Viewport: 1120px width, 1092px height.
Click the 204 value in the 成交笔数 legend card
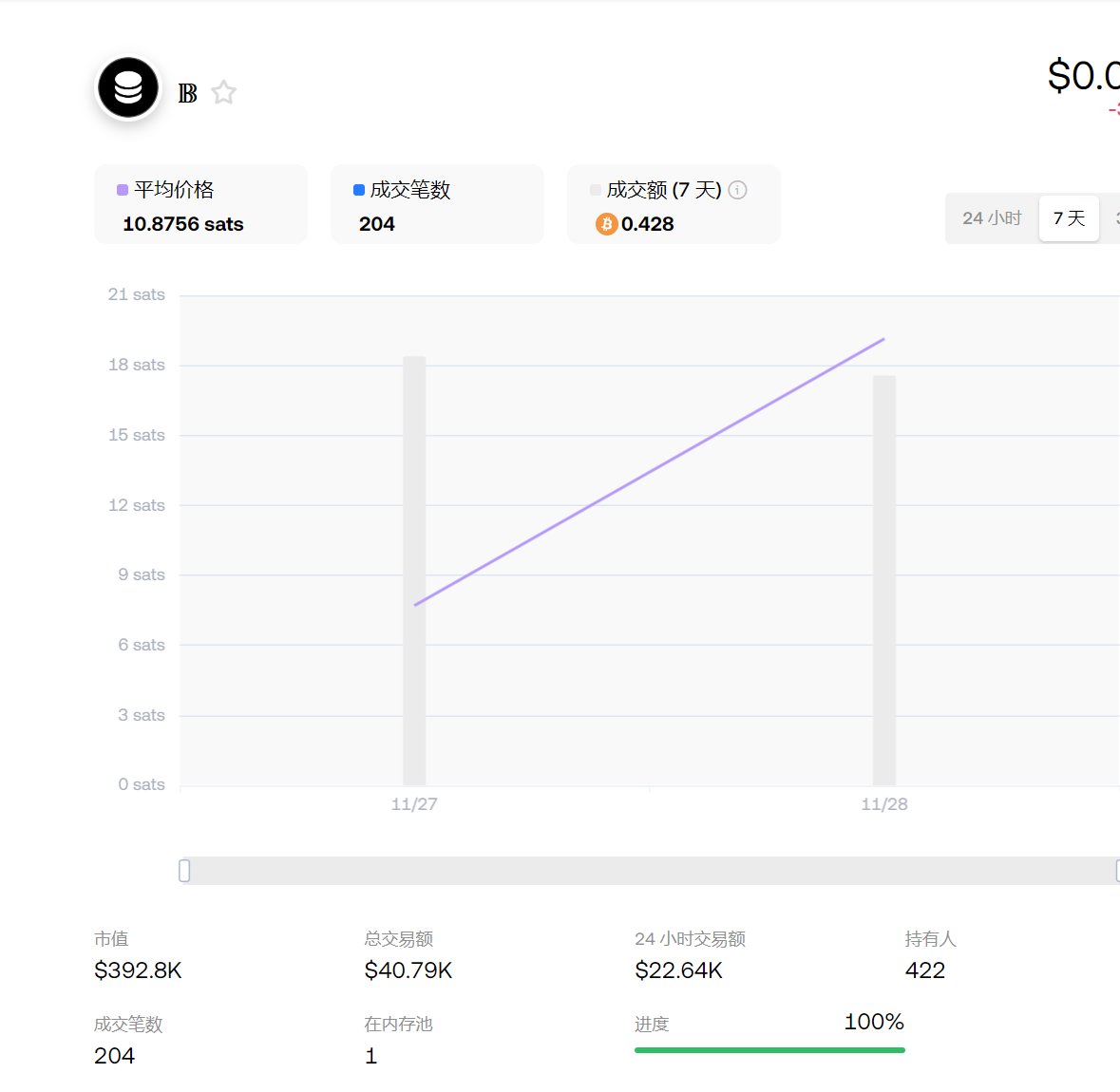(x=376, y=224)
